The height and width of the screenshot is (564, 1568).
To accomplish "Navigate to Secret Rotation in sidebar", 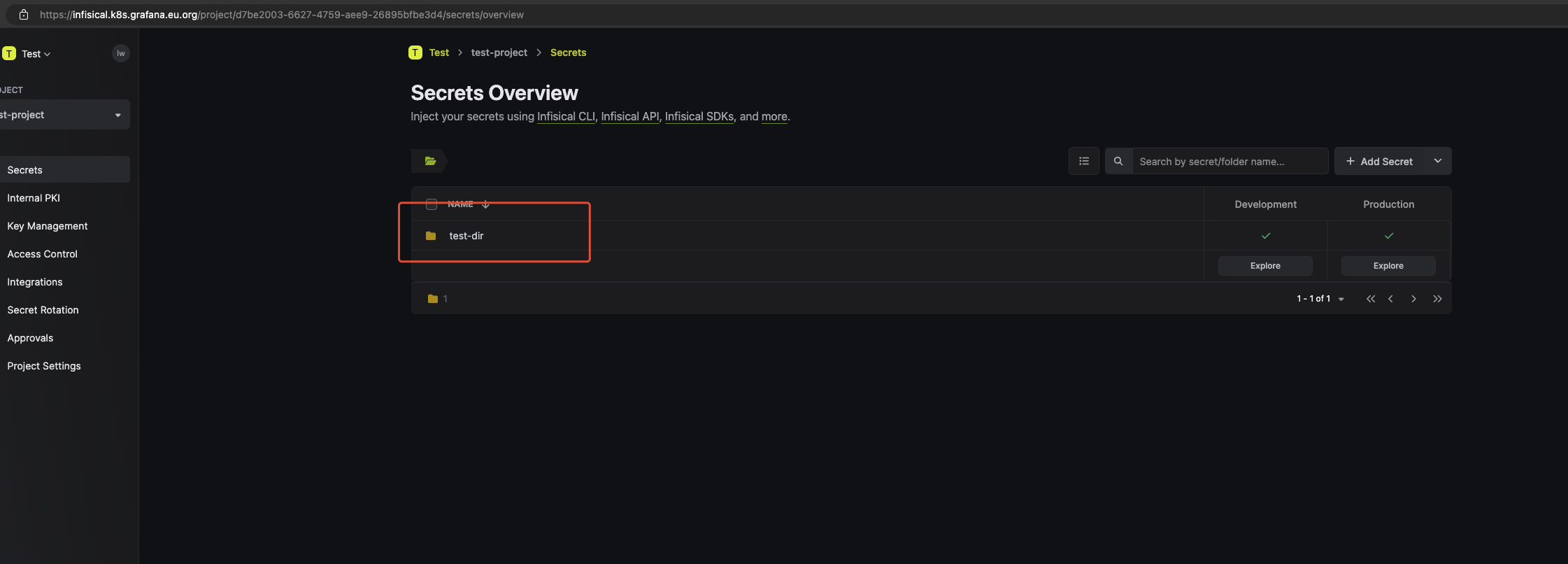I will click(43, 310).
